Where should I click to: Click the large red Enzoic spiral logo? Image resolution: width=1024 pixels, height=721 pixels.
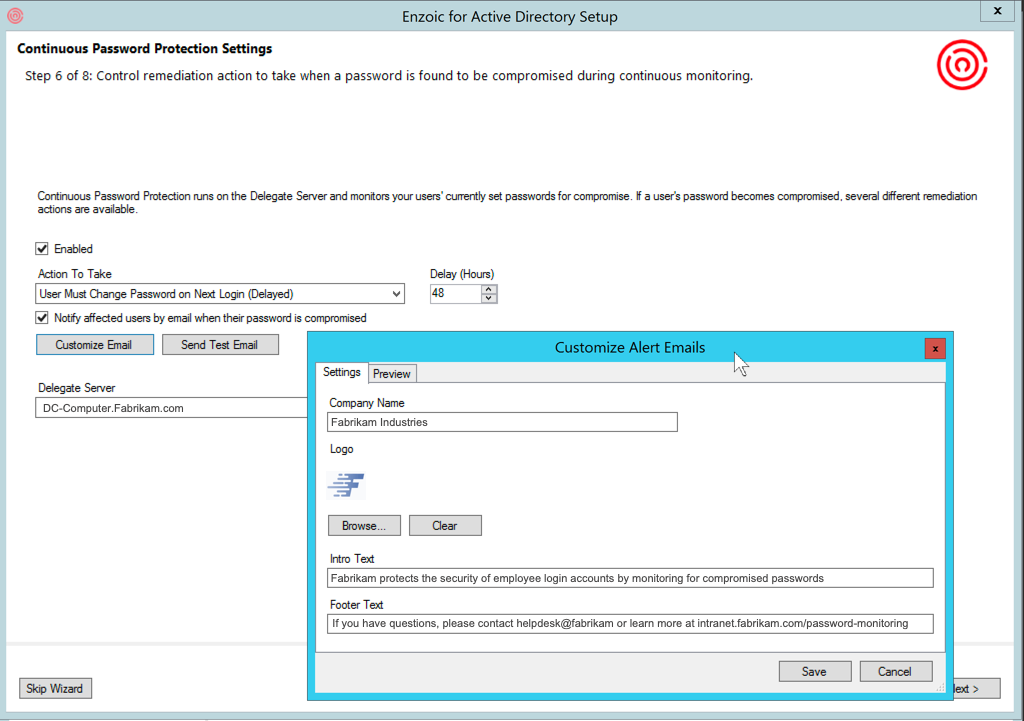click(x=962, y=65)
